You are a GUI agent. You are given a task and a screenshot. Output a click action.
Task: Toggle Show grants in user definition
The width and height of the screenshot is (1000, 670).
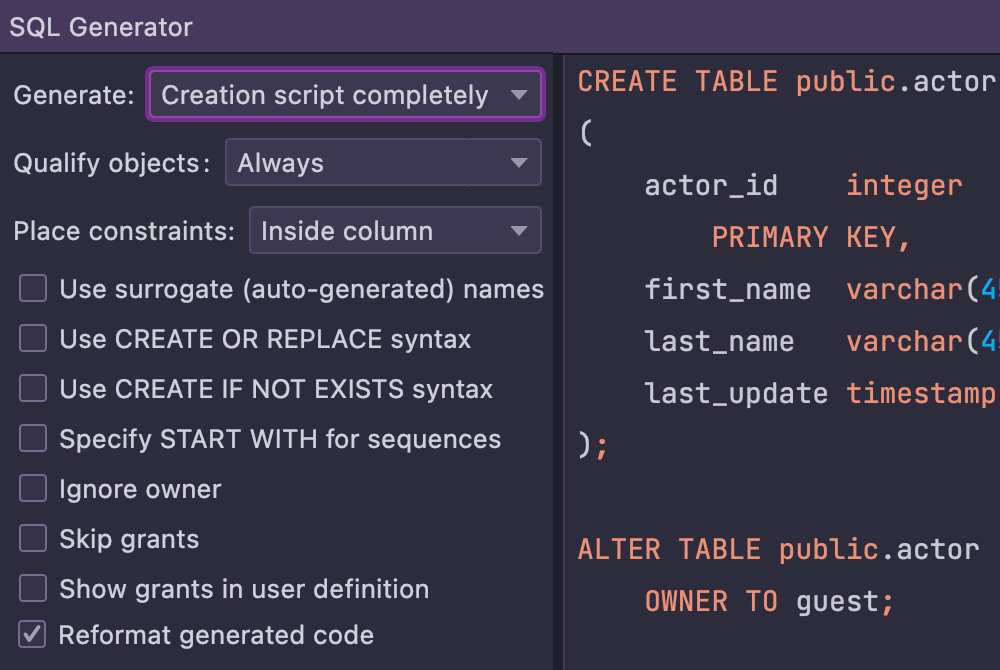coord(33,589)
